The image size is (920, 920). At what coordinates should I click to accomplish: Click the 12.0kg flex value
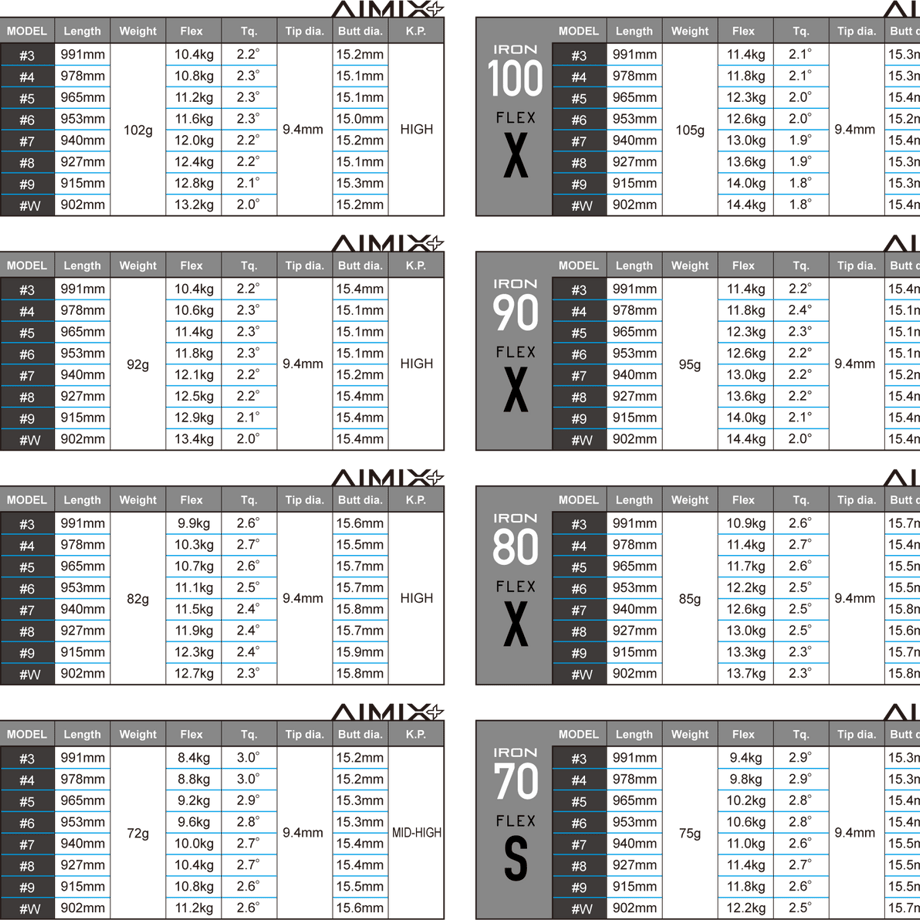[x=194, y=140]
